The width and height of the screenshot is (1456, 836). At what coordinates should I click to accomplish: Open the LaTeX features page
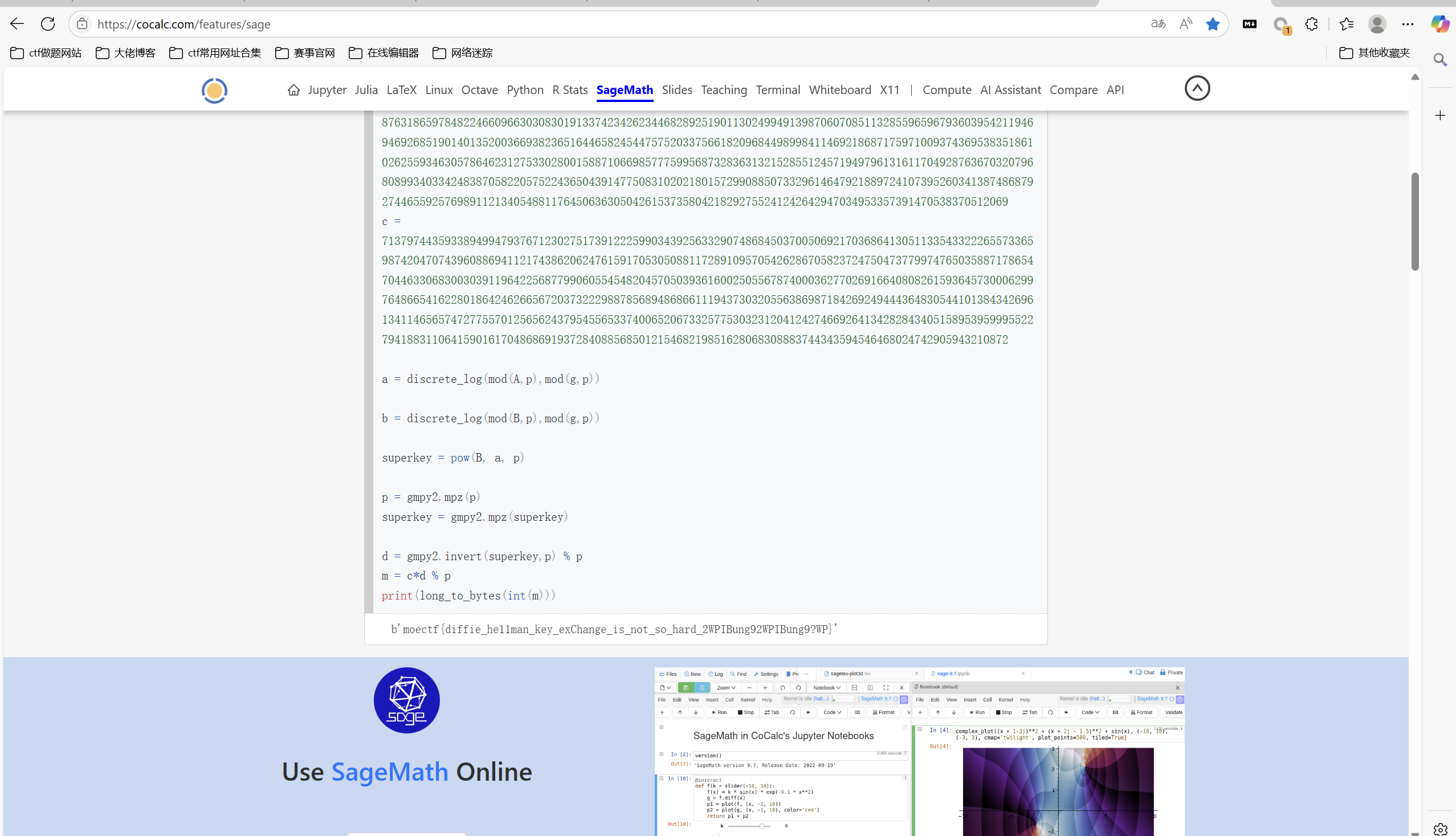(x=401, y=90)
